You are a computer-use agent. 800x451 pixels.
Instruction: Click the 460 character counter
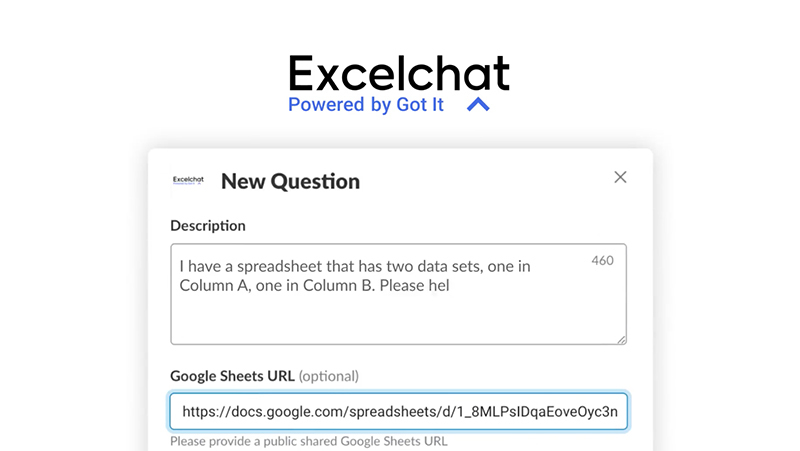[602, 261]
